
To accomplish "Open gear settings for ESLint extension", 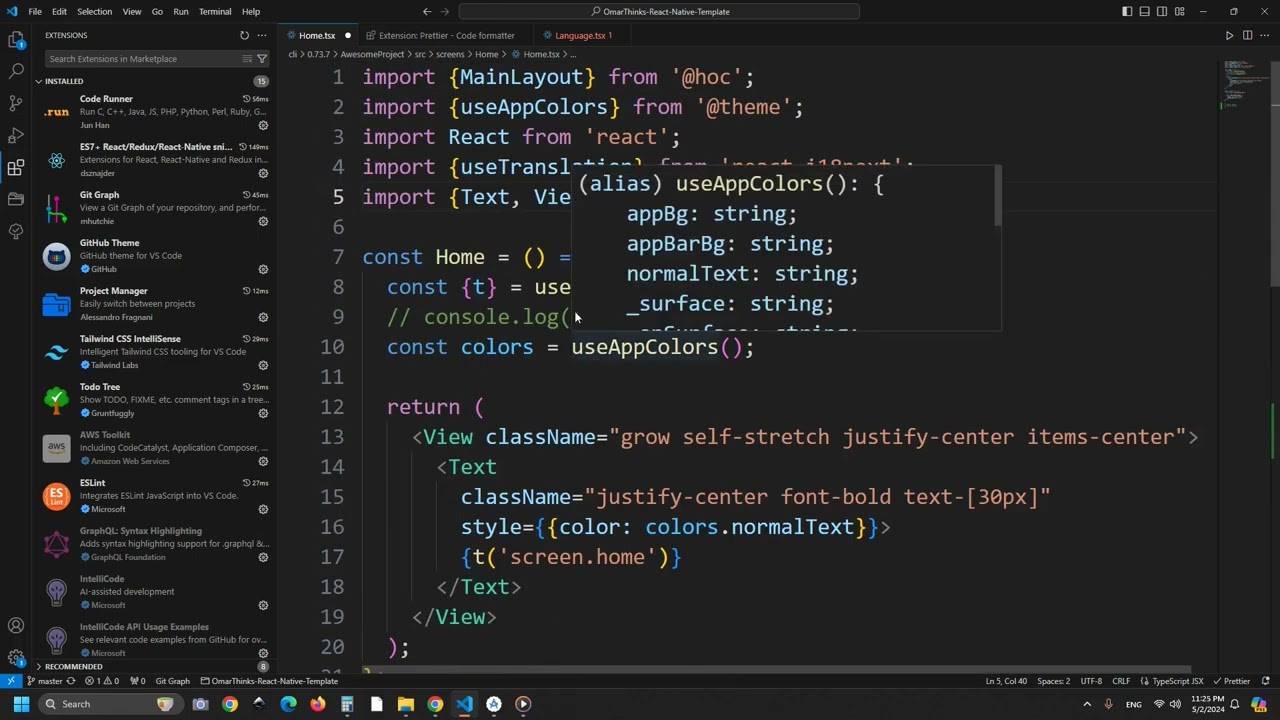I will point(263,509).
